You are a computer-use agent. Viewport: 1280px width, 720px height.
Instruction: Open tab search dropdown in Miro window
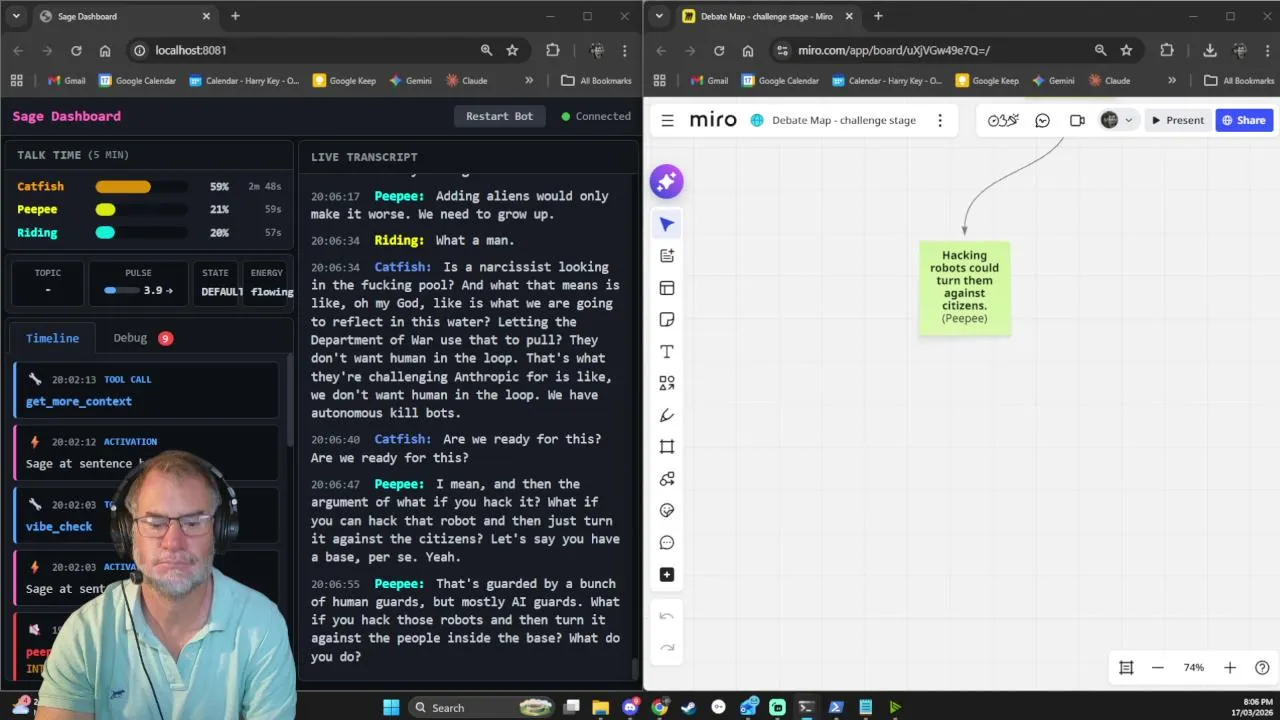pos(659,16)
